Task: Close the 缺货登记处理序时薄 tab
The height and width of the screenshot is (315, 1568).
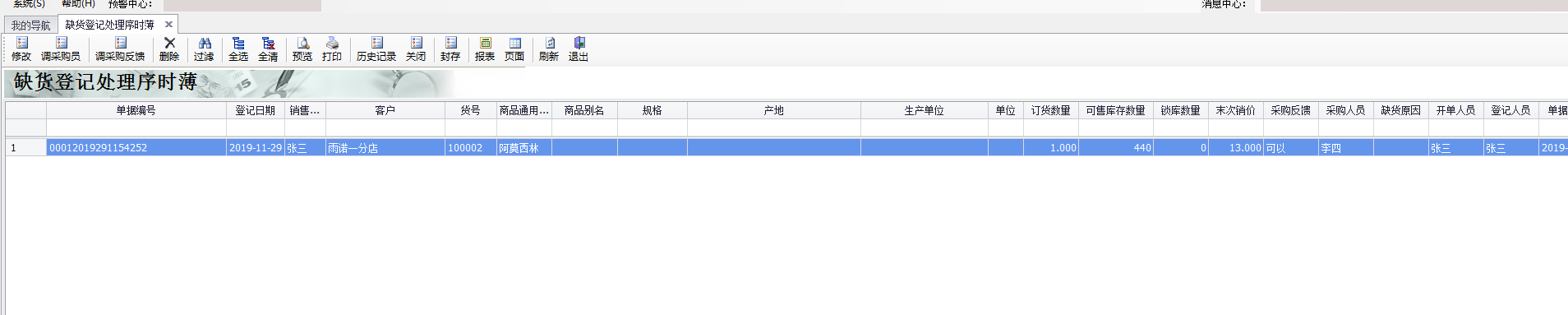Action: [x=168, y=25]
